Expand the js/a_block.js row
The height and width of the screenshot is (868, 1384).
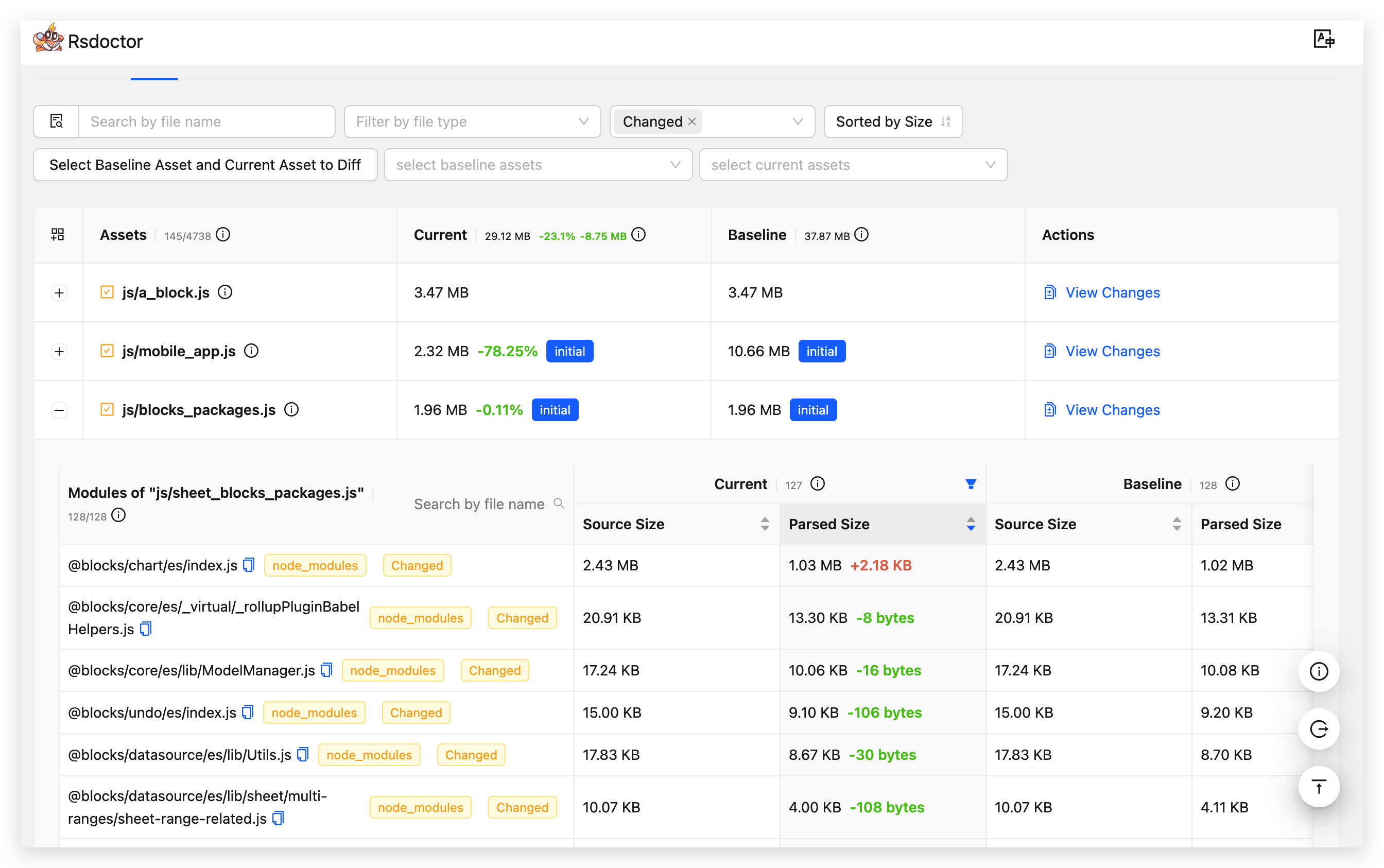pos(59,293)
